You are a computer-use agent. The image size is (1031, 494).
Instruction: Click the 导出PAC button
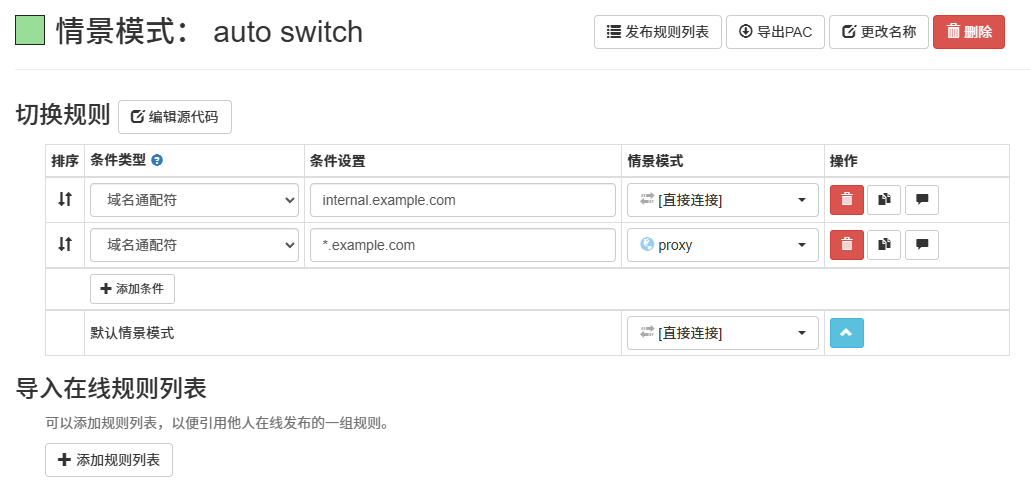pos(775,32)
